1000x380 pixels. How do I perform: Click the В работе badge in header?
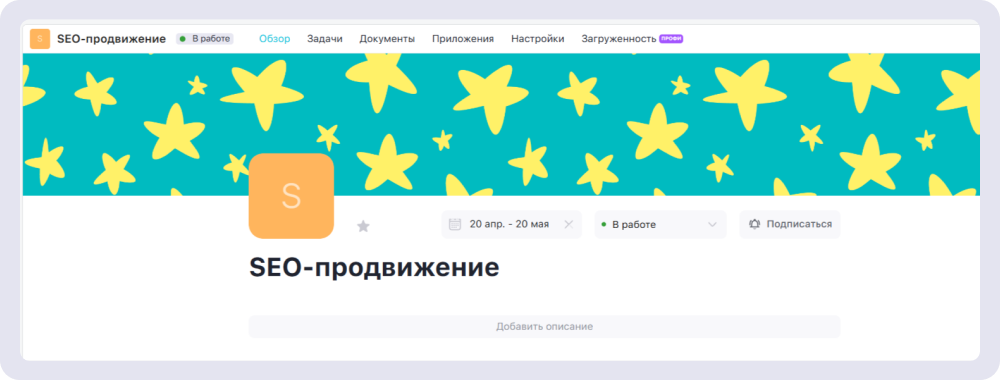pyautogui.click(x=205, y=39)
